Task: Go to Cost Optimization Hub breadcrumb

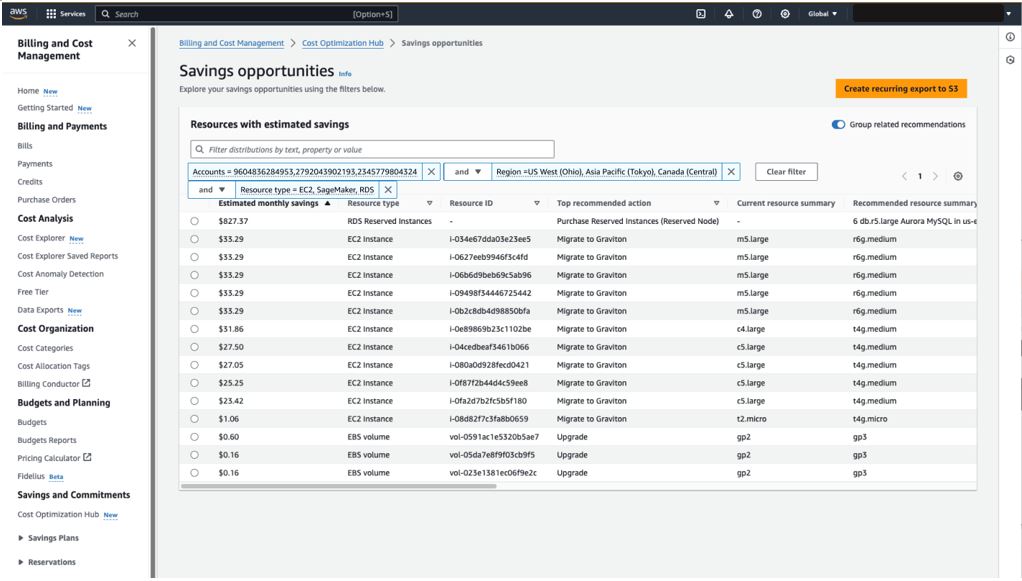Action: (x=343, y=43)
